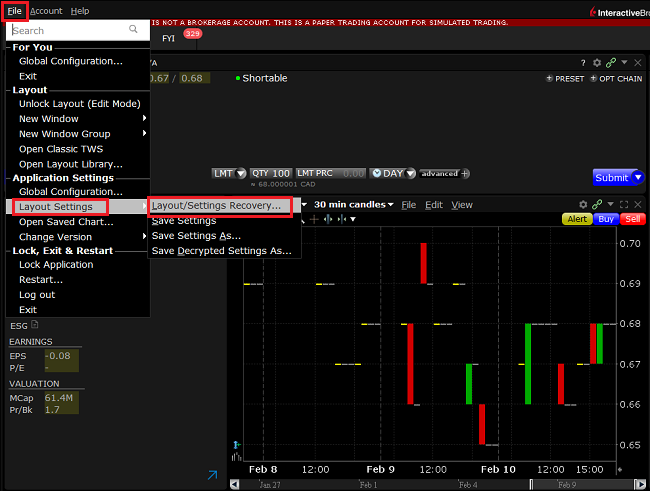Click the LMT PRC price field

[331, 173]
